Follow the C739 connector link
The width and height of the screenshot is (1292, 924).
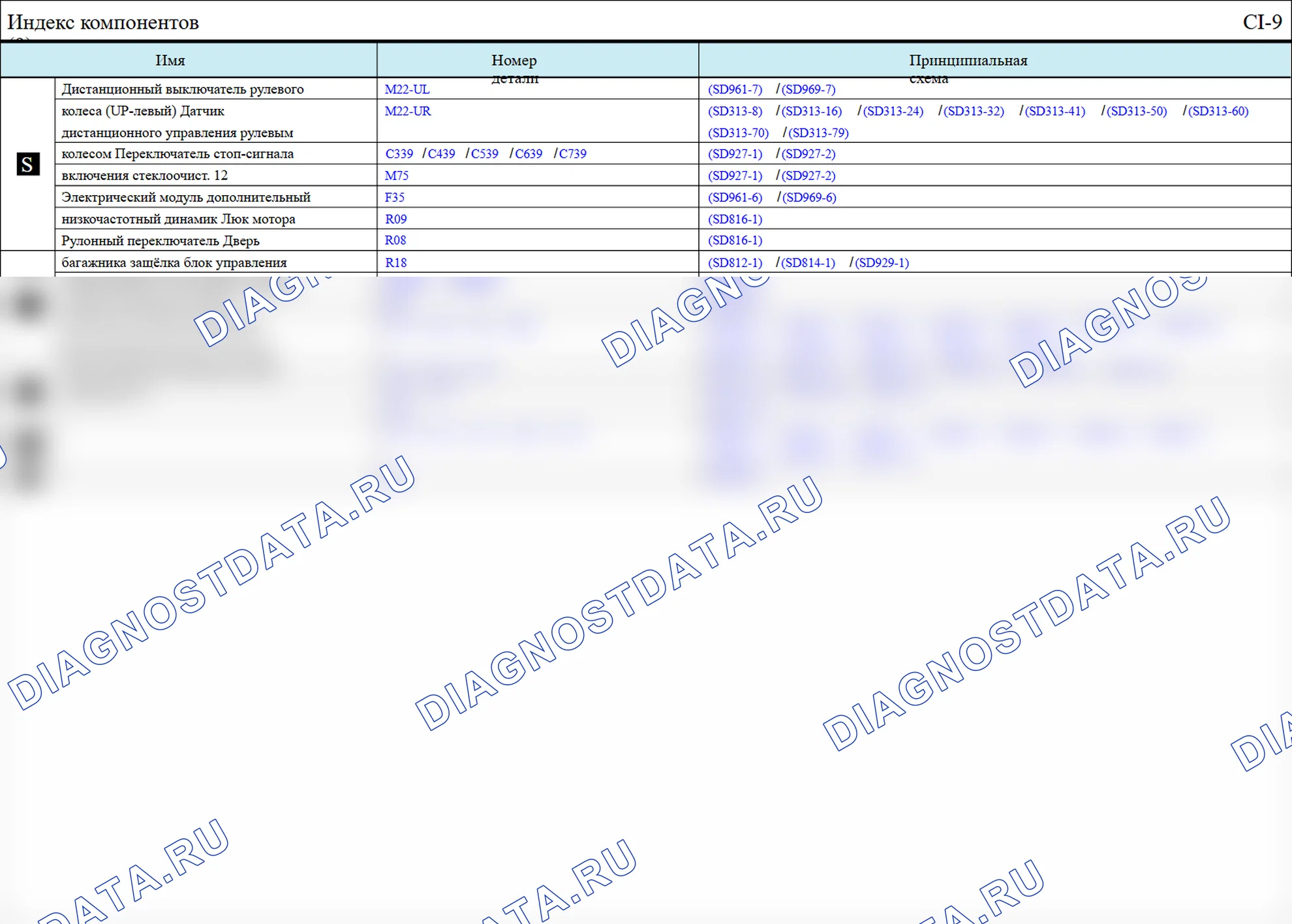coord(572,153)
